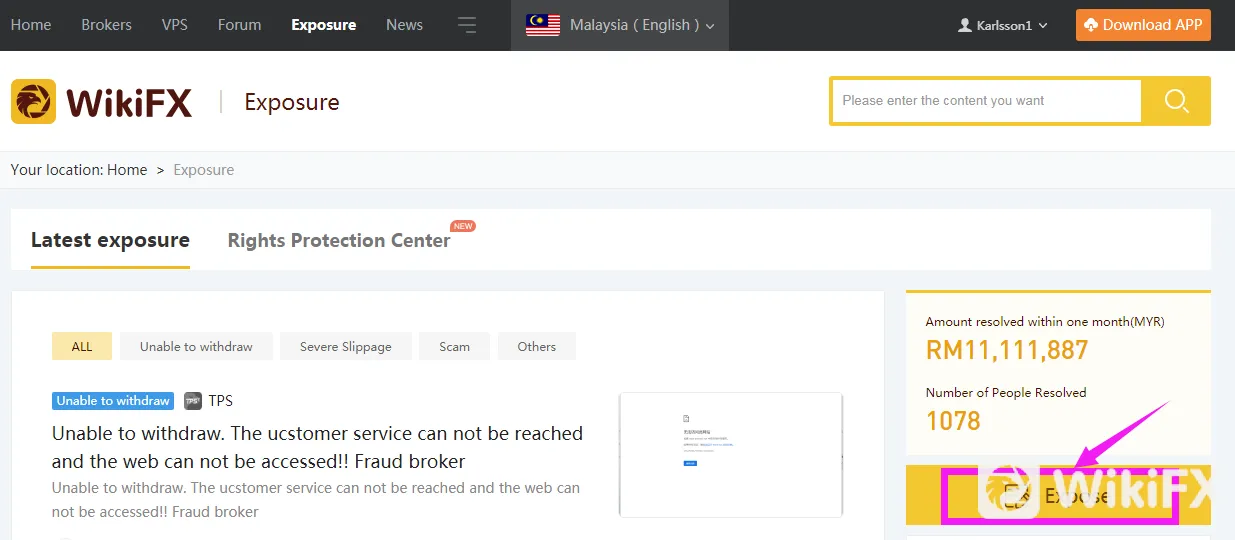Click the search input field
The image size is (1235, 540).
pos(986,101)
